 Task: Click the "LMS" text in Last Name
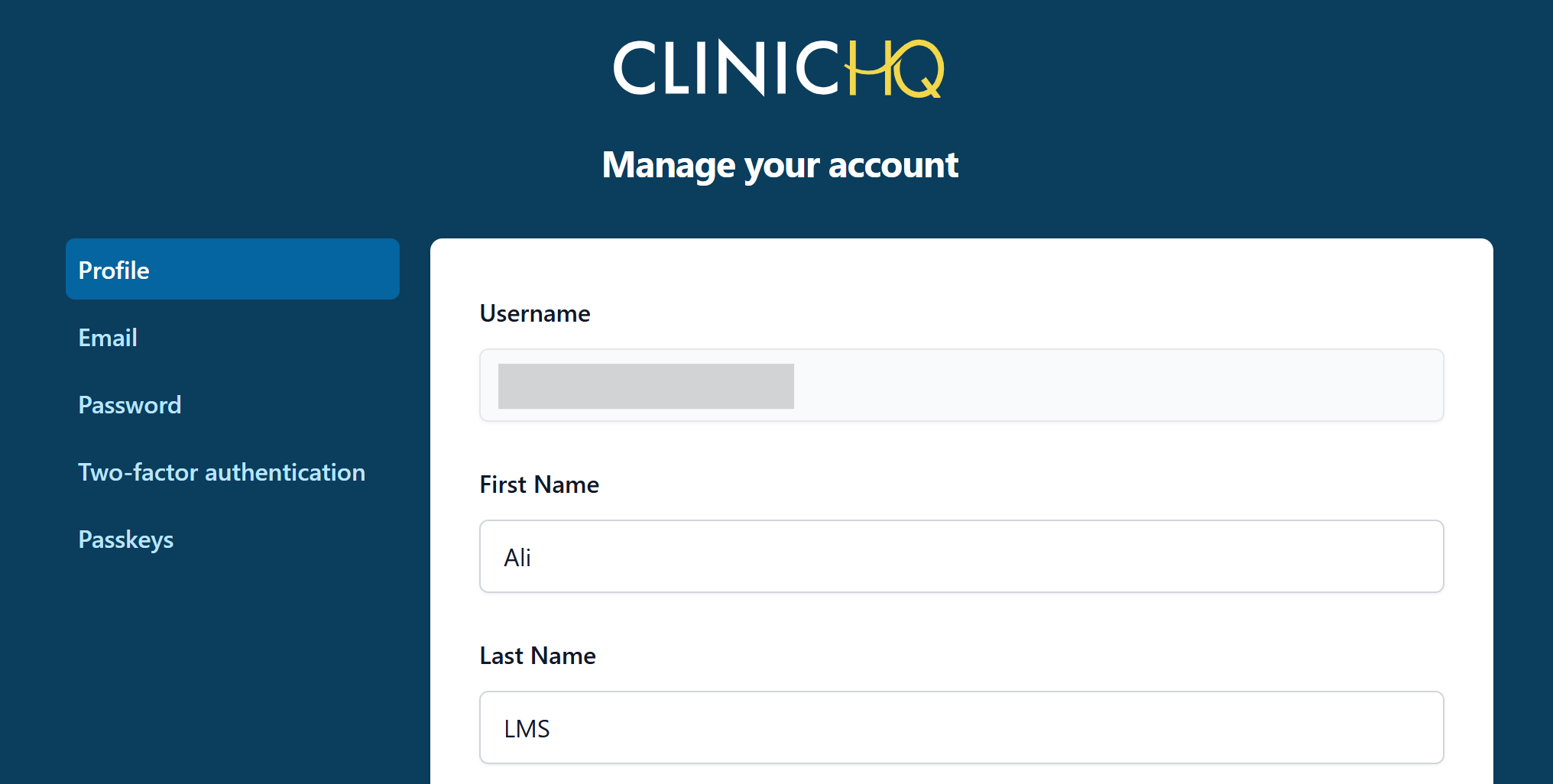click(x=527, y=729)
